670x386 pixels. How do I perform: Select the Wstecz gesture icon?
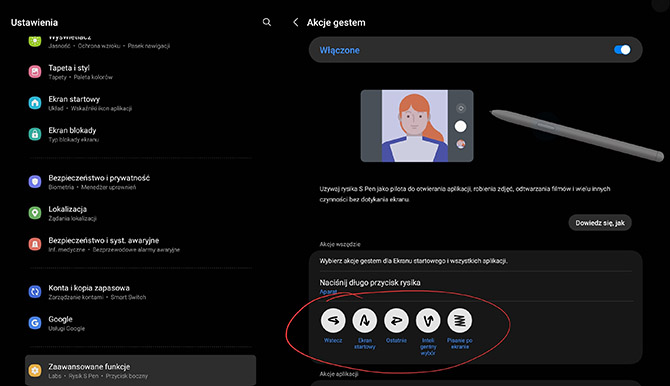(x=333, y=320)
